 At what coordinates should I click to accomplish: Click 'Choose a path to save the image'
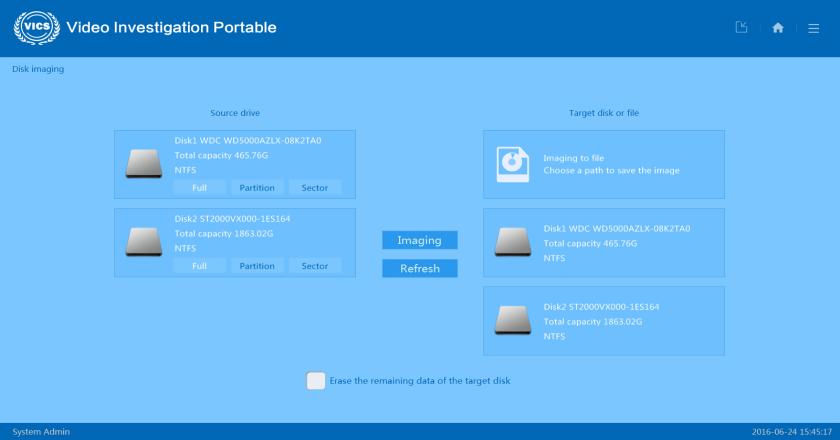(x=611, y=170)
